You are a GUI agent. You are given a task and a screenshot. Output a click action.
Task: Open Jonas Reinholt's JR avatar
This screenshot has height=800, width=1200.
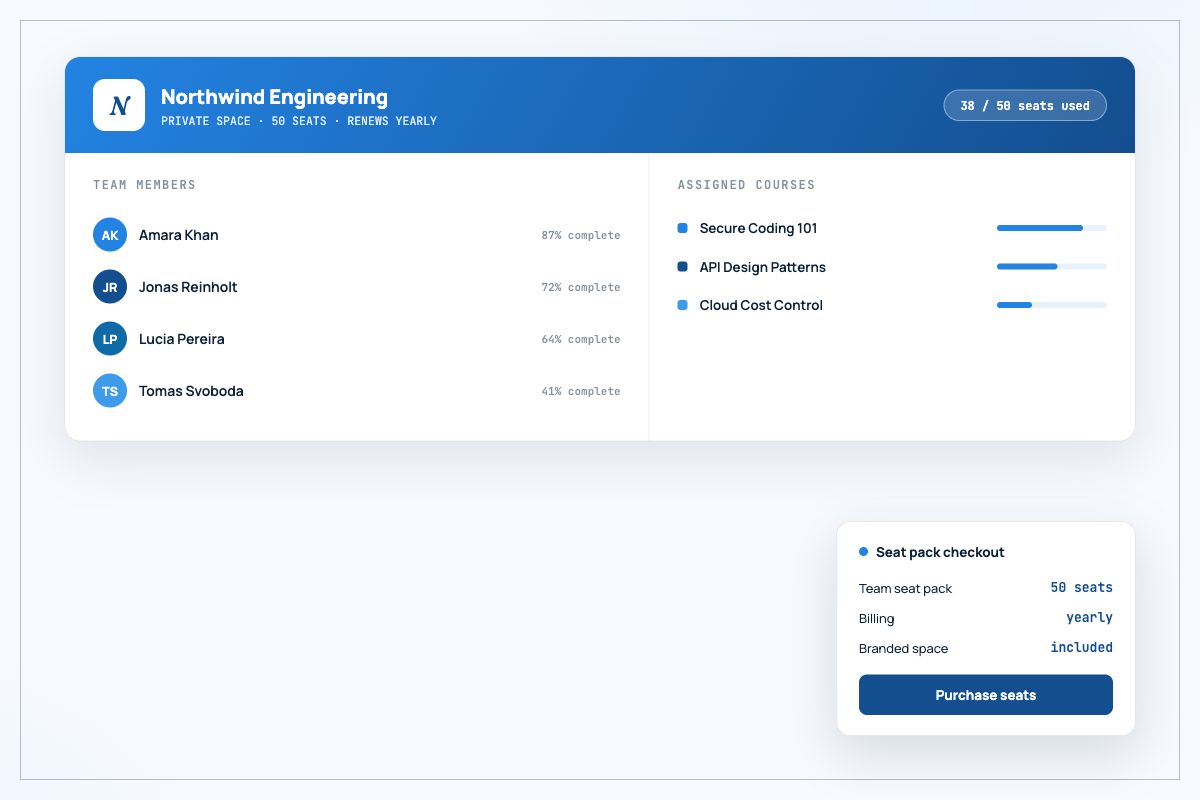click(110, 287)
